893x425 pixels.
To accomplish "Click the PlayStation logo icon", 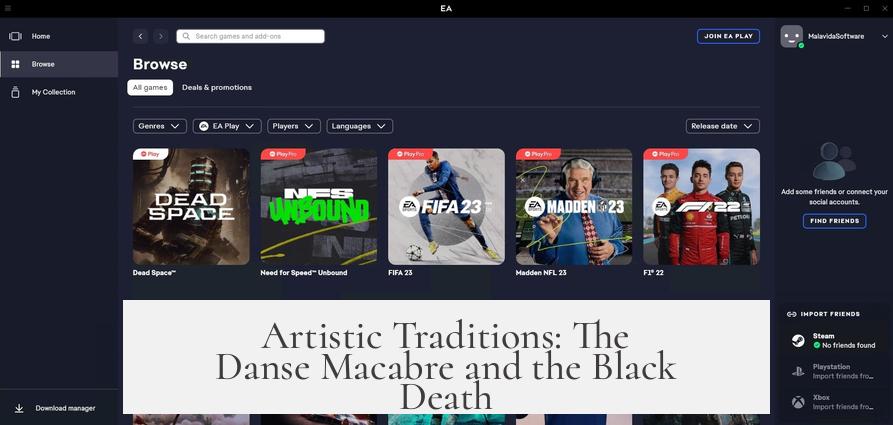I will (798, 371).
